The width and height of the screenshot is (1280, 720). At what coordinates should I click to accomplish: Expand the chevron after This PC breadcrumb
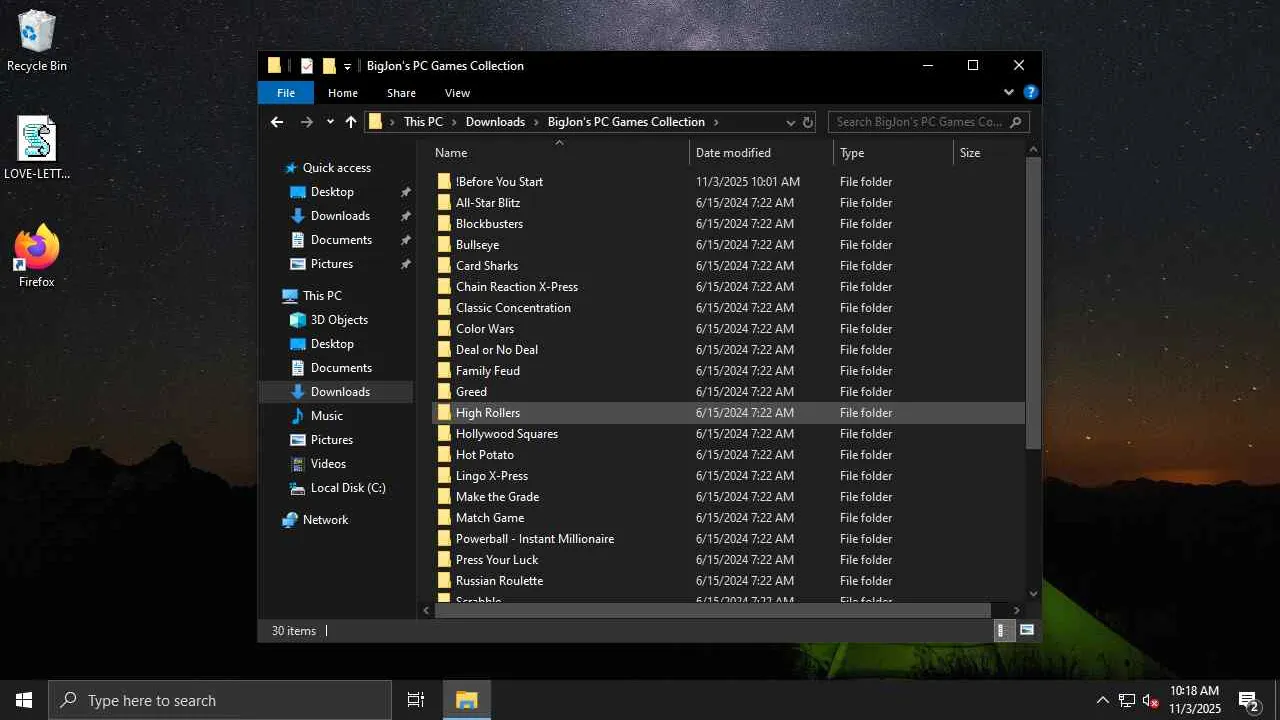click(455, 122)
